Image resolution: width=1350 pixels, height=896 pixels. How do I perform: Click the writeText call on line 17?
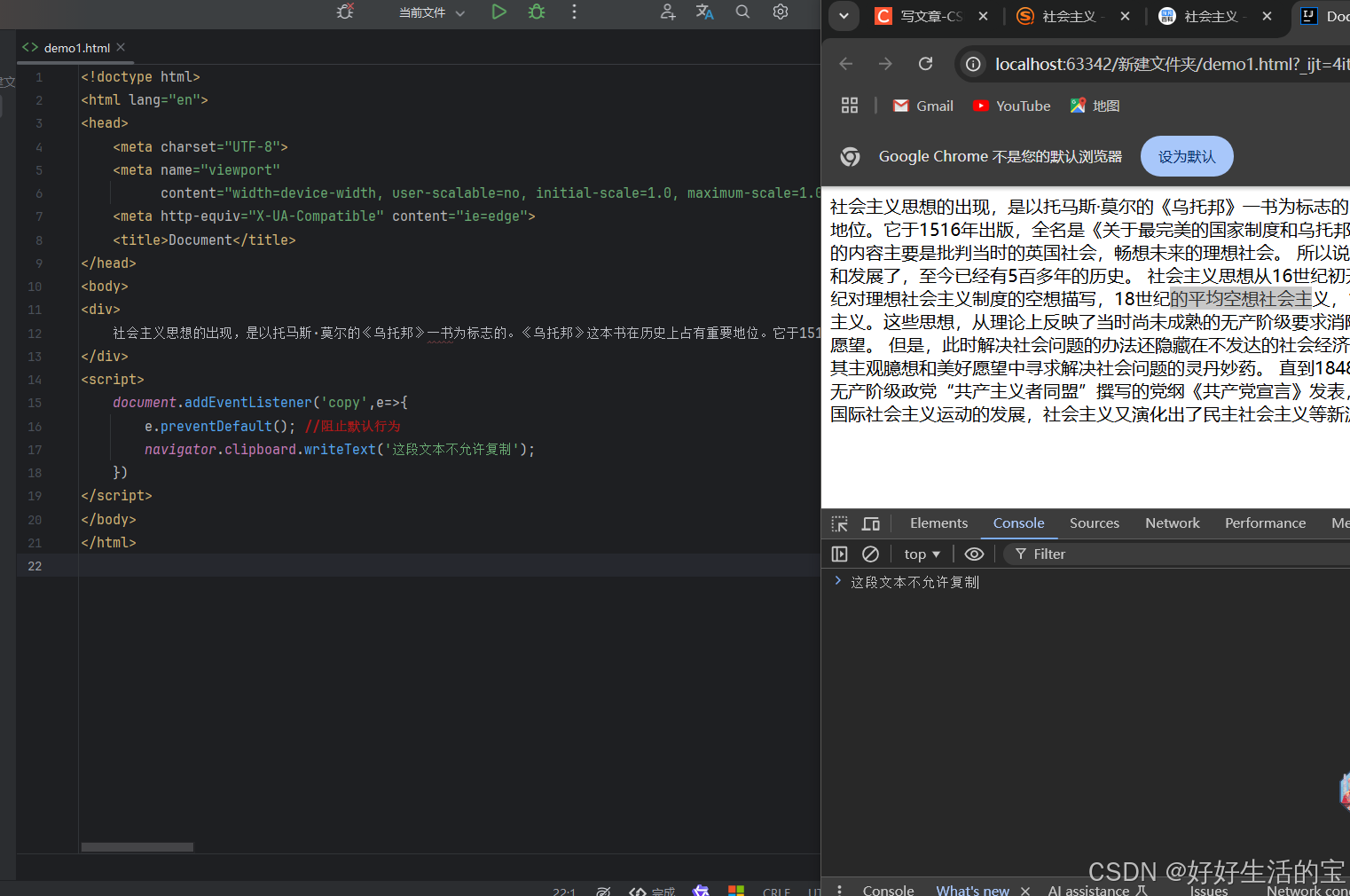340,450
